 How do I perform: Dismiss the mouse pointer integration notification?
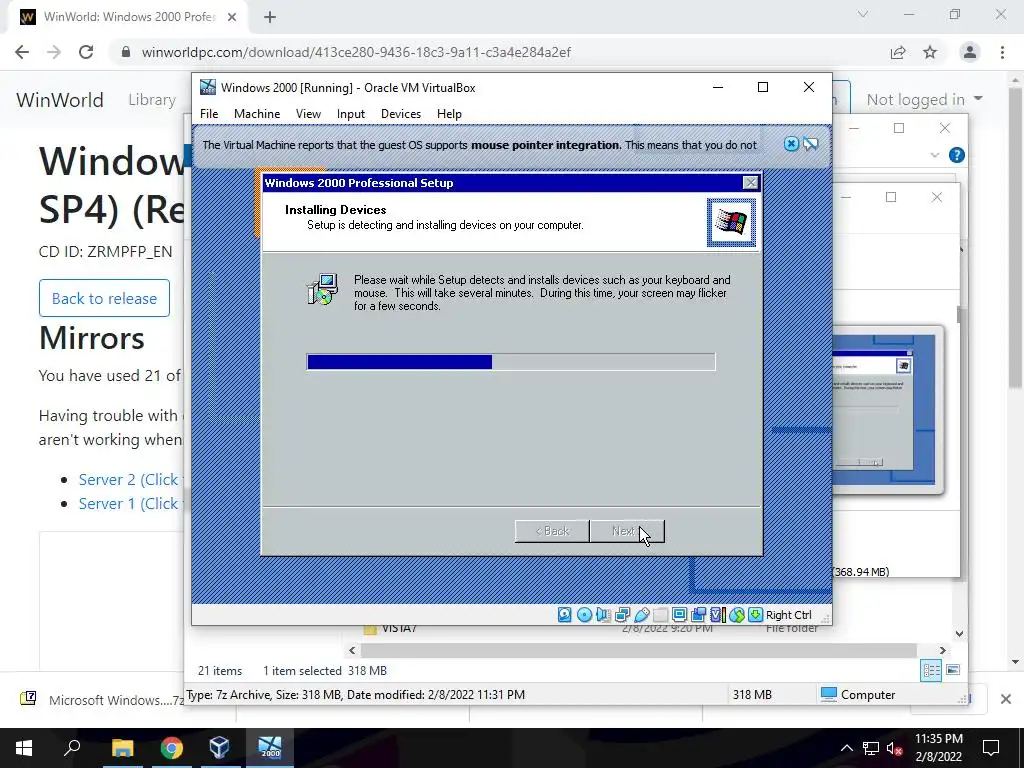(791, 144)
